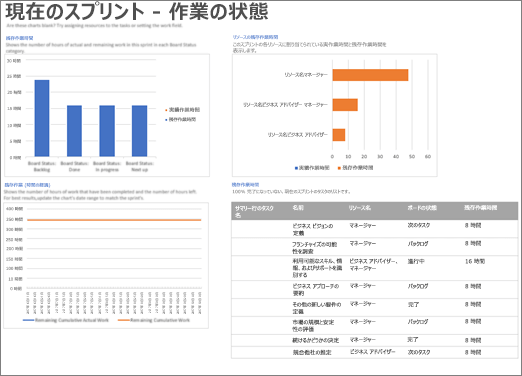This screenshot has height=376, width=522.
Task: Click the task name 競合他社の識定
Action: pos(312,352)
